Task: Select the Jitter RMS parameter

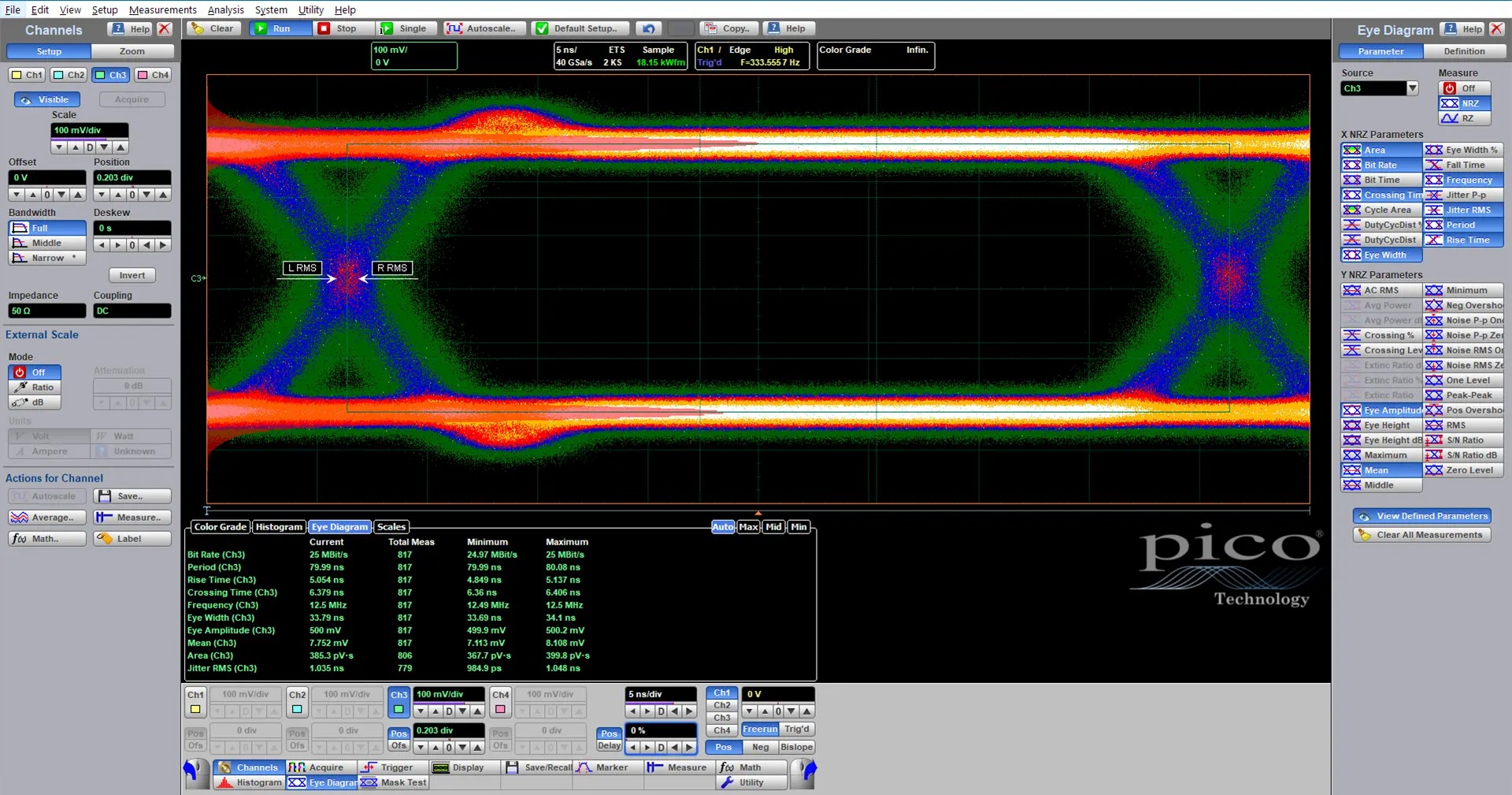Action: 1463,210
